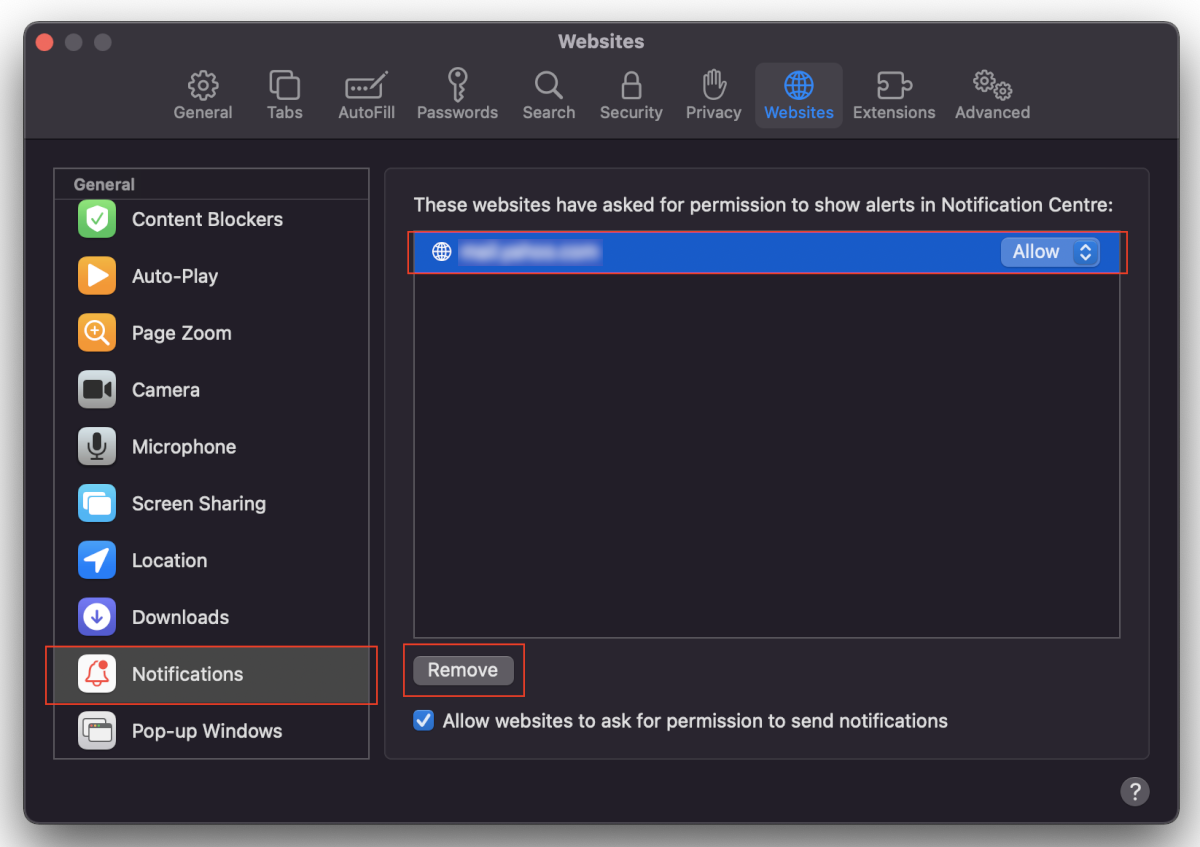Select Content Blockers in sidebar
Image resolution: width=1200 pixels, height=847 pixels.
207,219
